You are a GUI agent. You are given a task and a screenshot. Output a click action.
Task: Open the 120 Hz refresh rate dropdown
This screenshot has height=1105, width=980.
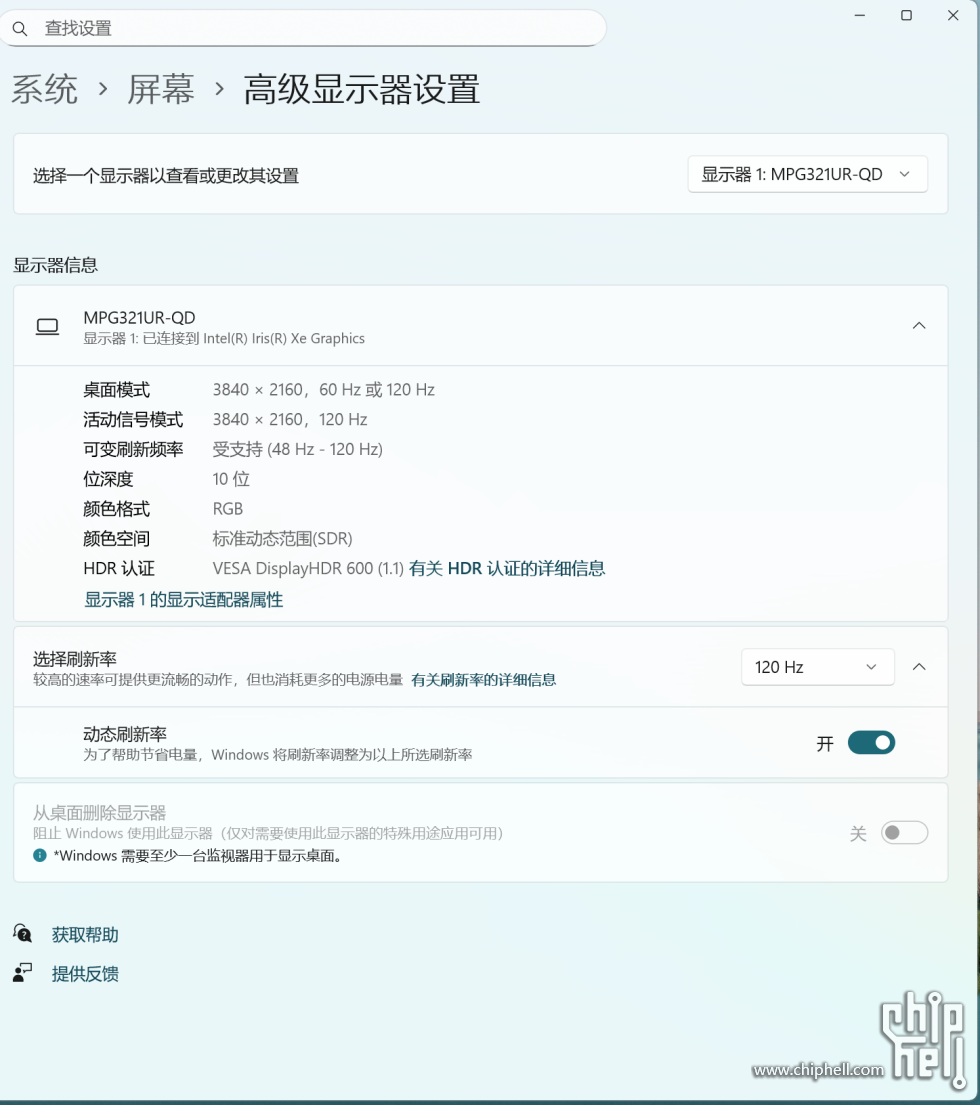click(x=816, y=667)
